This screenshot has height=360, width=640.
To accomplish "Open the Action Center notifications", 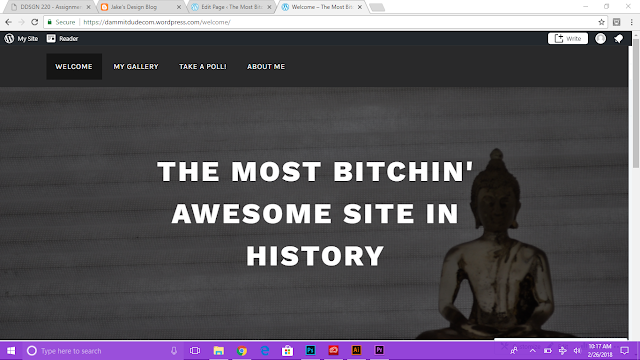I will [x=624, y=351].
